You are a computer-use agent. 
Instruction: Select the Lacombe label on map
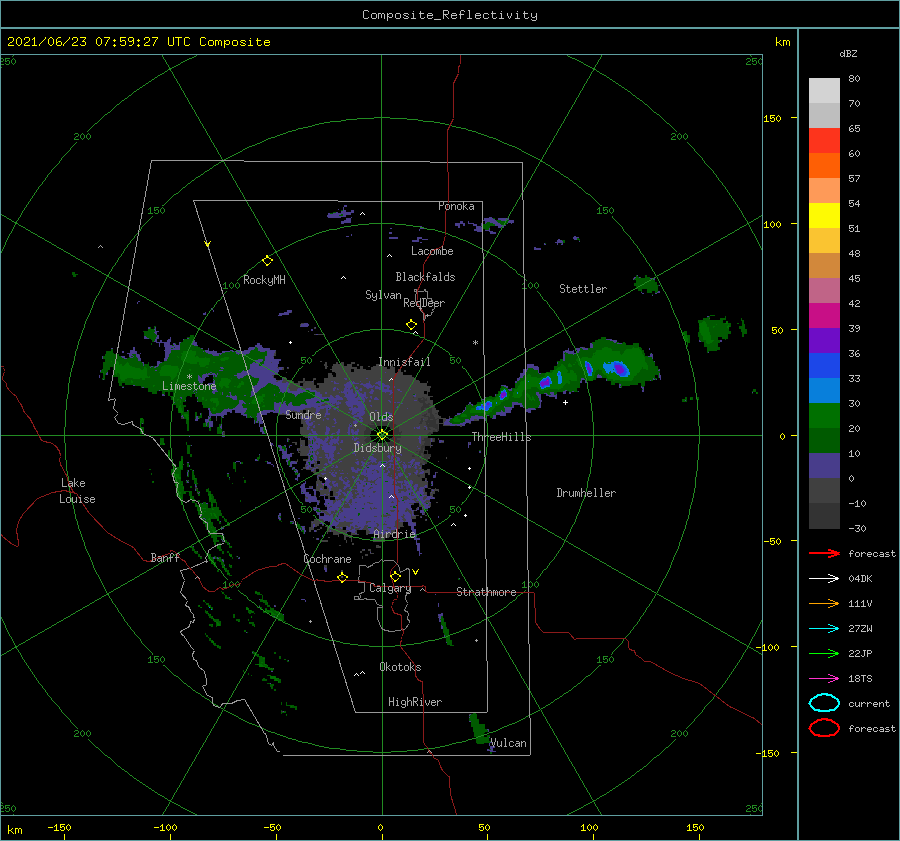tap(432, 251)
